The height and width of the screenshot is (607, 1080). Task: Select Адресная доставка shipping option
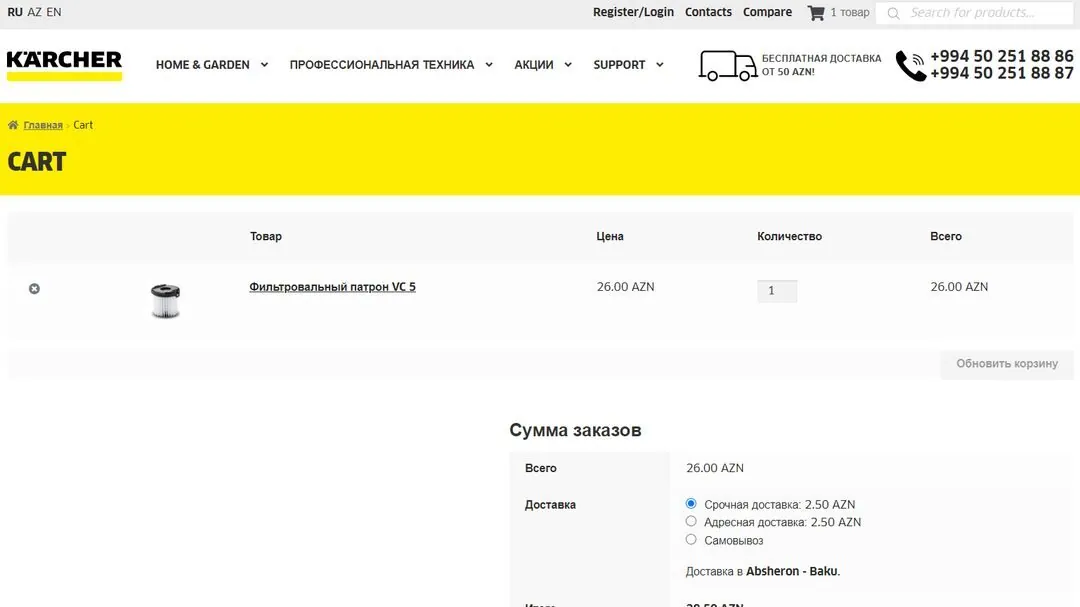point(691,522)
